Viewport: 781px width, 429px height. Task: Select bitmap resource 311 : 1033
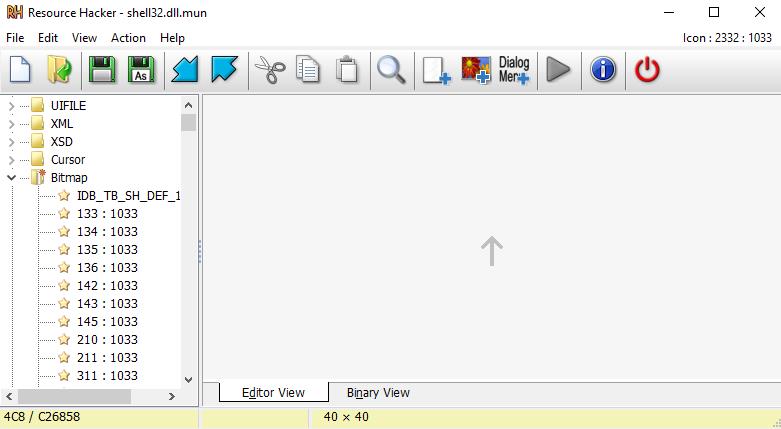pyautogui.click(x=107, y=375)
